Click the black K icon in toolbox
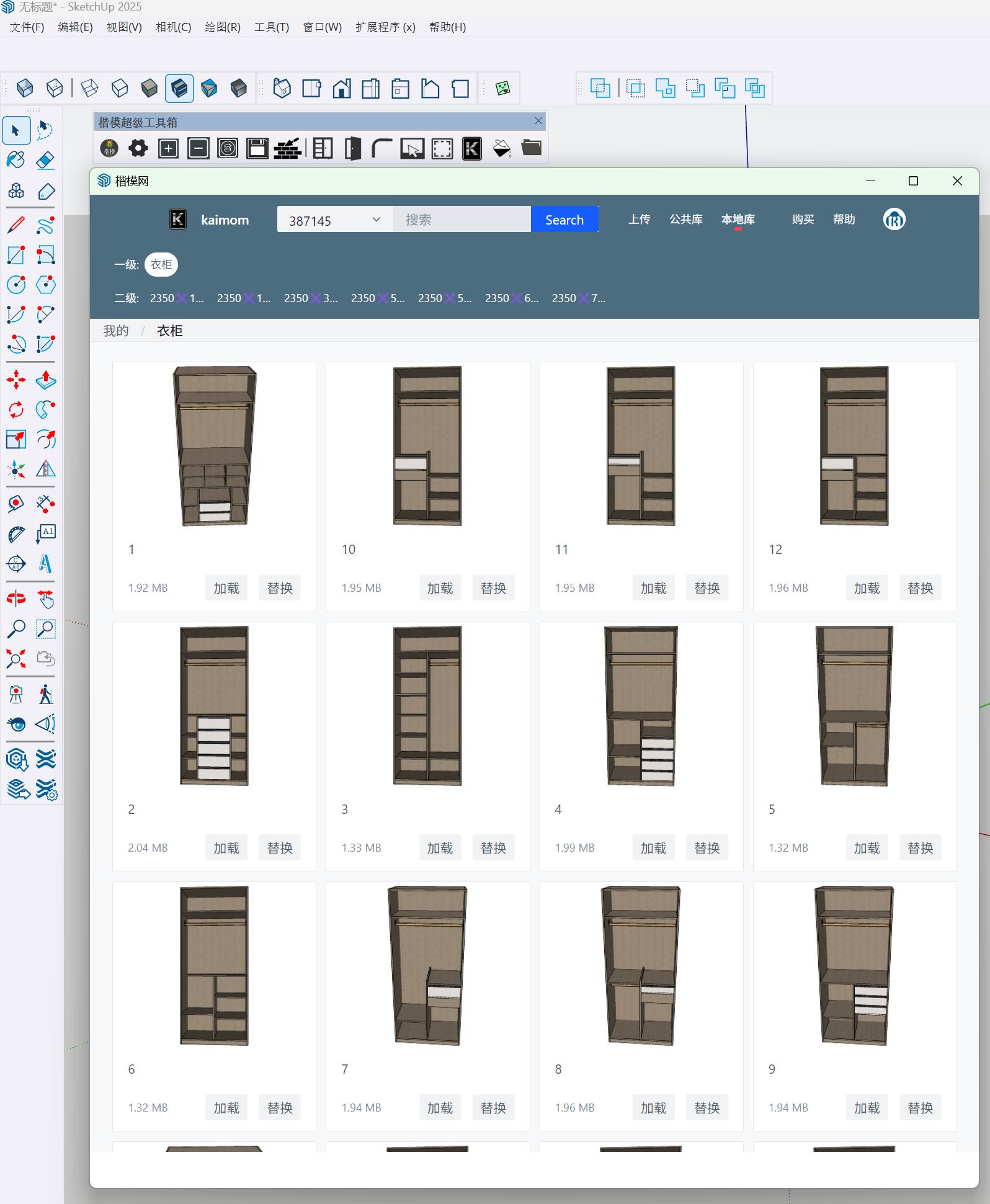 [x=472, y=148]
